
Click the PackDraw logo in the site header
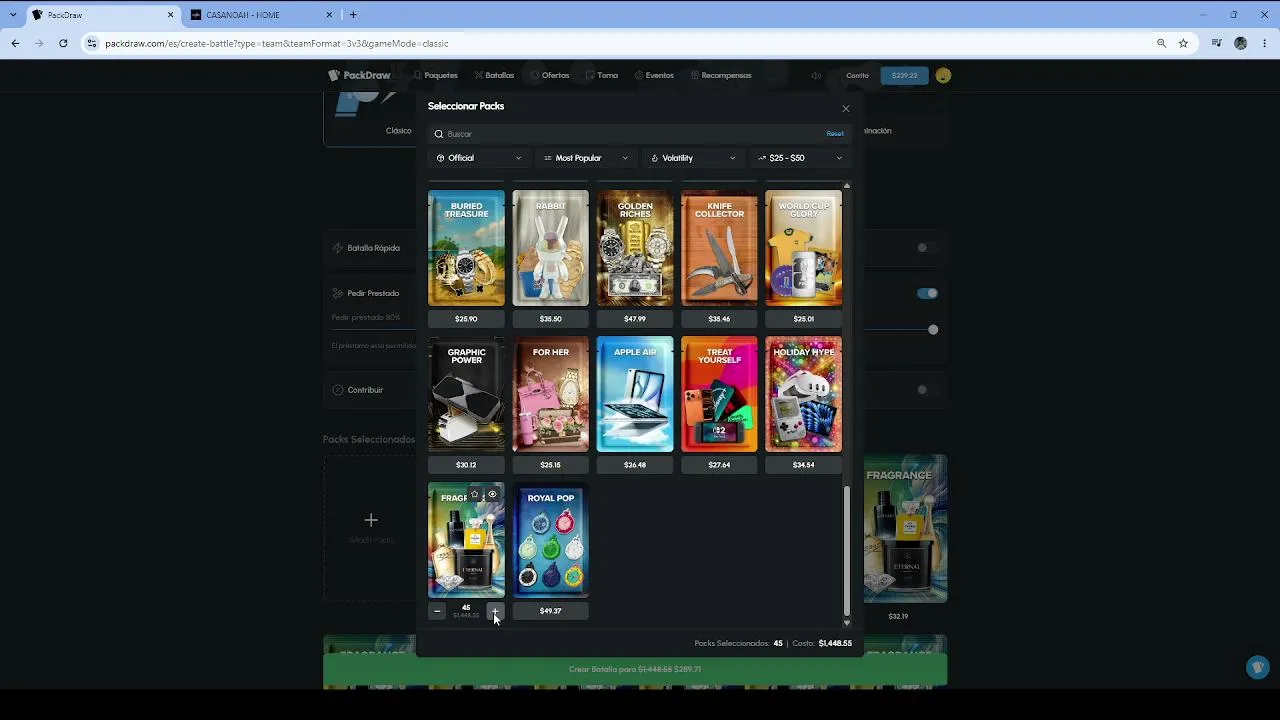coord(359,75)
